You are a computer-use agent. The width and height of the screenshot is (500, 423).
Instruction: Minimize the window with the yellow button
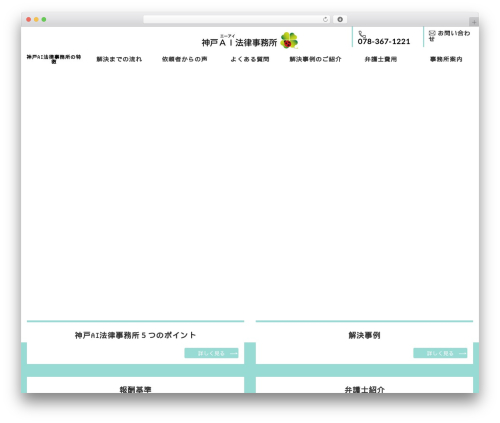tap(36, 20)
